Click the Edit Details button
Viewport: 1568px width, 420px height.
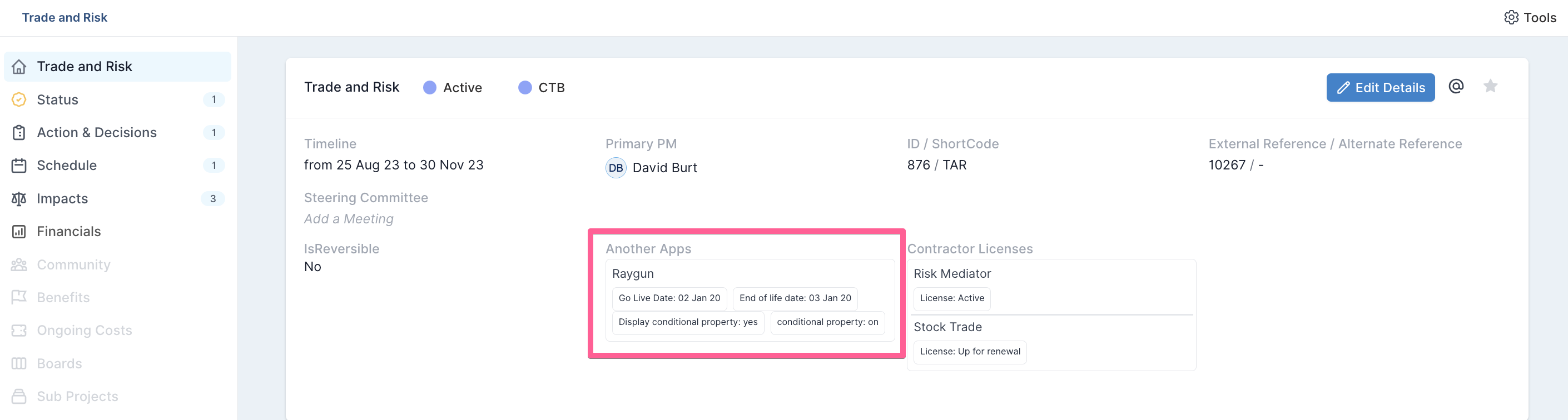coord(1381,88)
